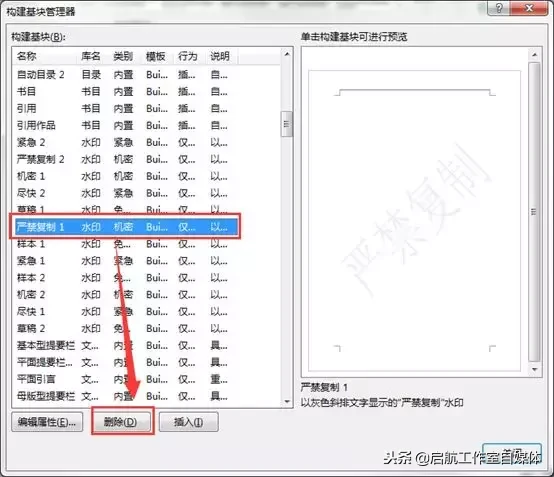
Task: Select the 样本 2 watermark row
Action: [126, 278]
